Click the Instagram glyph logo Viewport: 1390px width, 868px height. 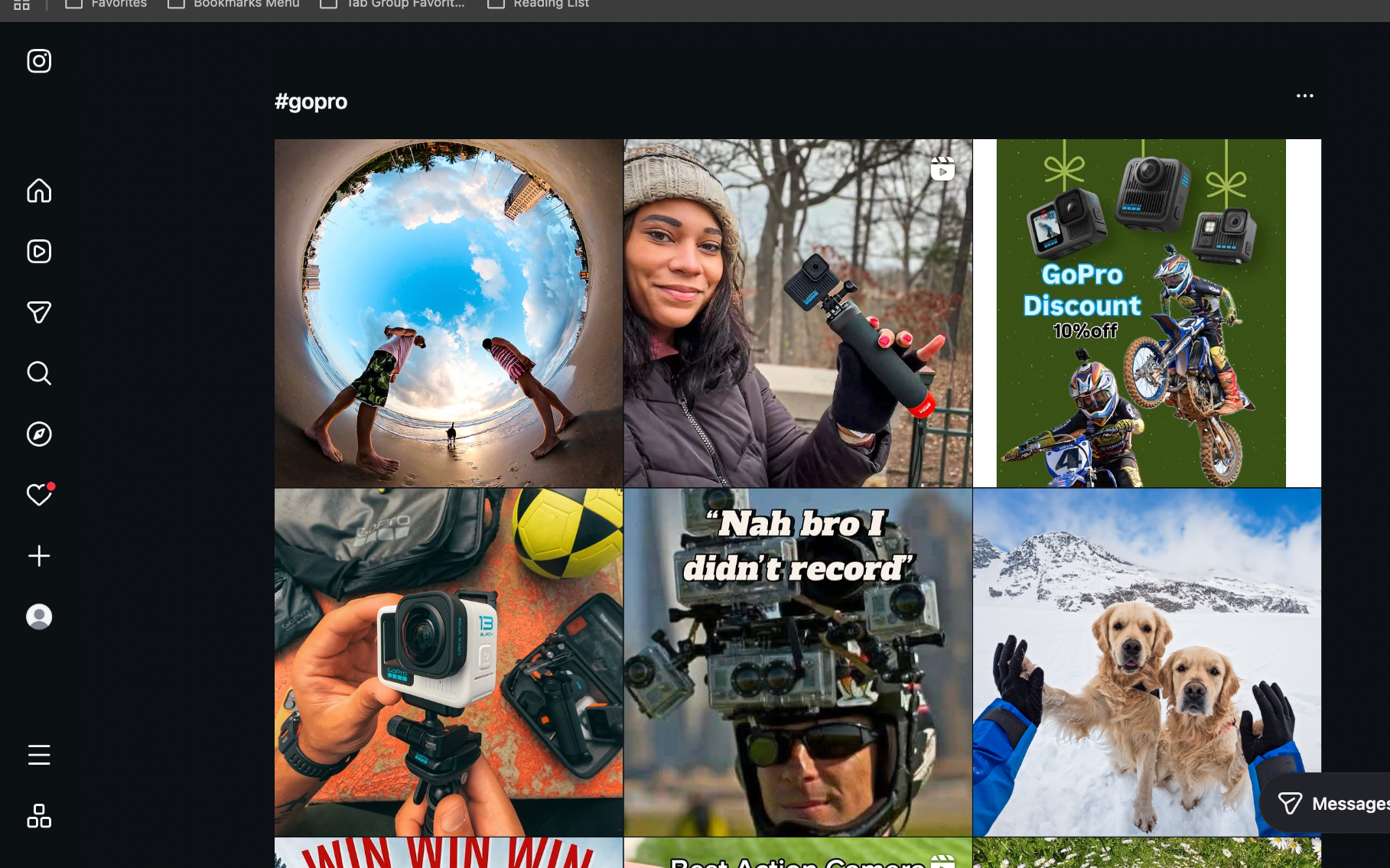(38, 61)
